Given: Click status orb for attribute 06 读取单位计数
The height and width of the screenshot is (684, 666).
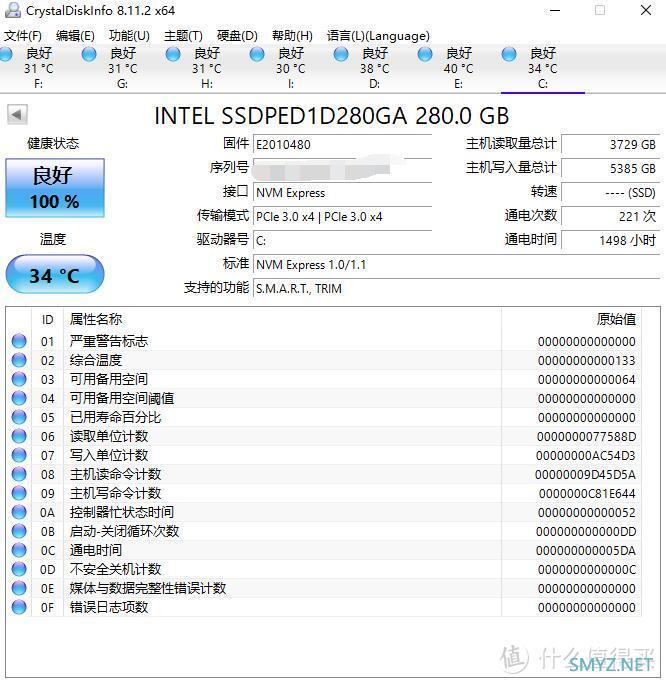Looking at the screenshot, I should pos(19,436).
